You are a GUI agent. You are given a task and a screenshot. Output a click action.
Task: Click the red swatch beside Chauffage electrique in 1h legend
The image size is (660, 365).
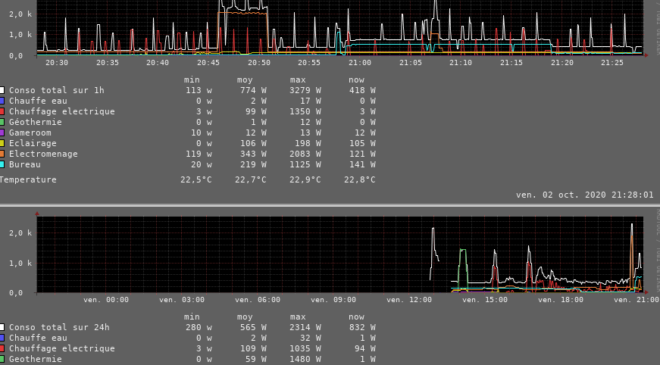[2, 112]
